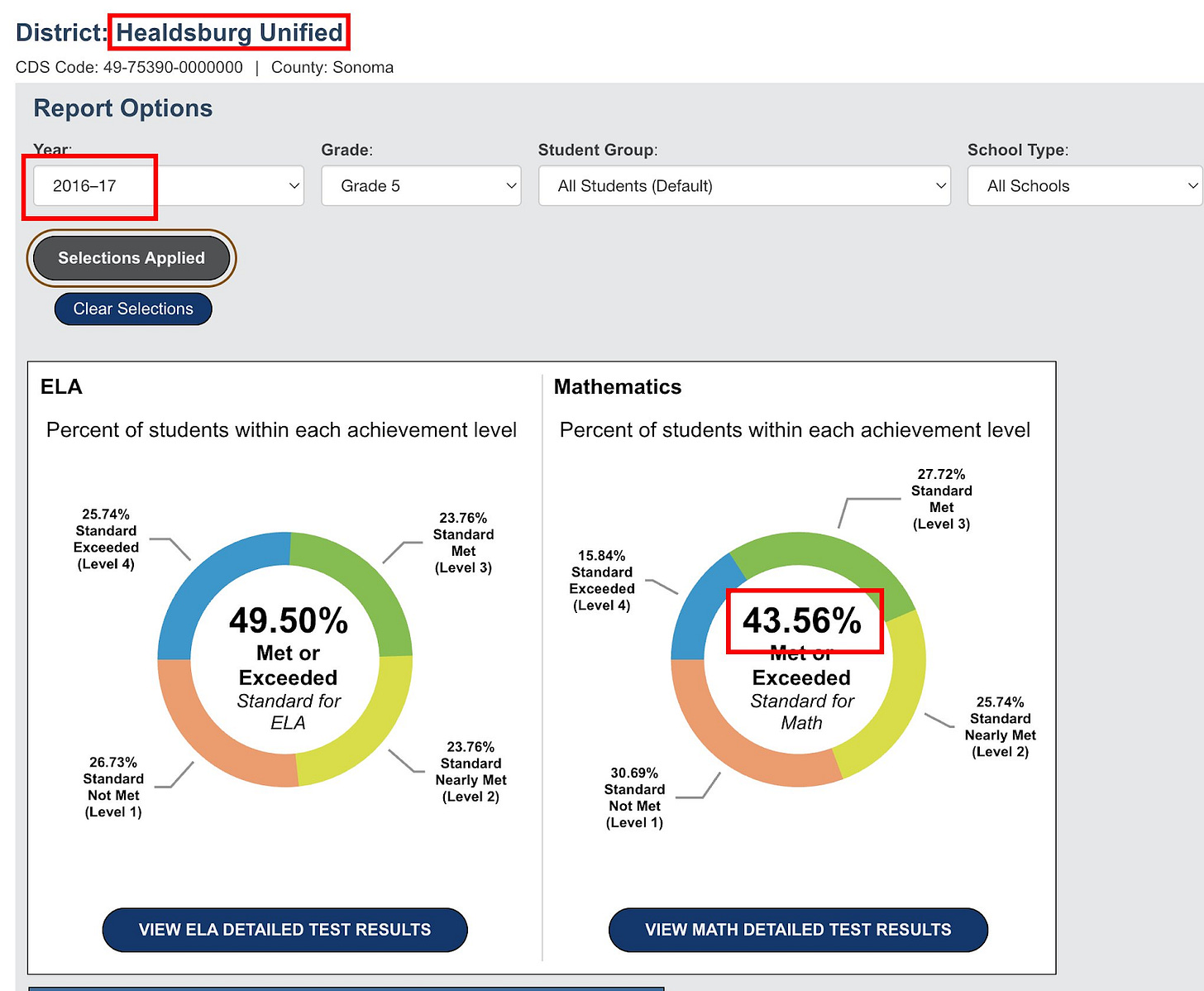Click the Math 25.74% Standard Nearly Met label
This screenshot has height=991, width=1204.
coord(1000,727)
